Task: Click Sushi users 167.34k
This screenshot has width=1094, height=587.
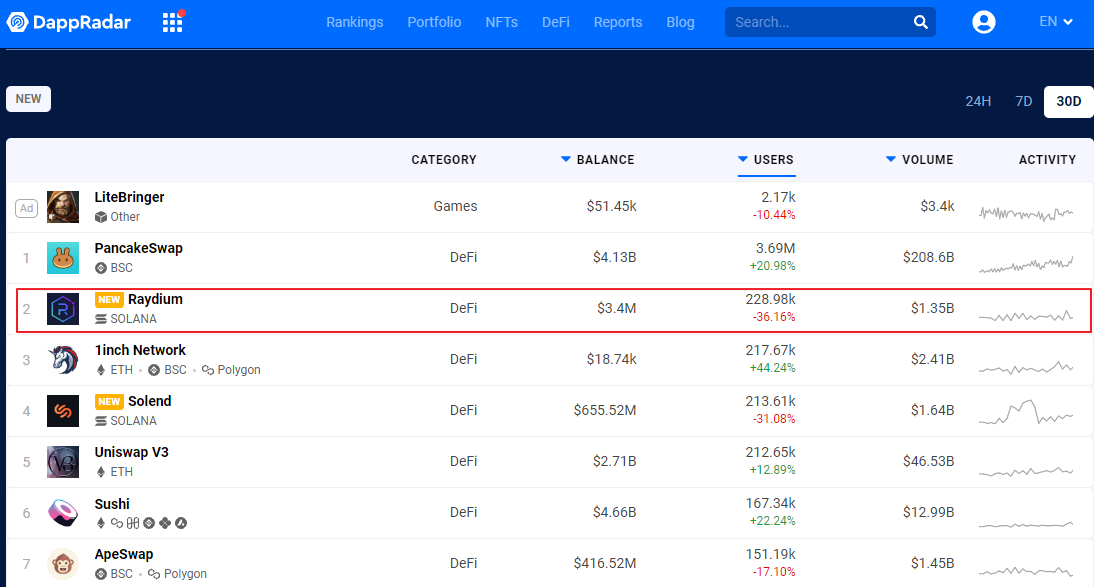Action: click(x=770, y=503)
